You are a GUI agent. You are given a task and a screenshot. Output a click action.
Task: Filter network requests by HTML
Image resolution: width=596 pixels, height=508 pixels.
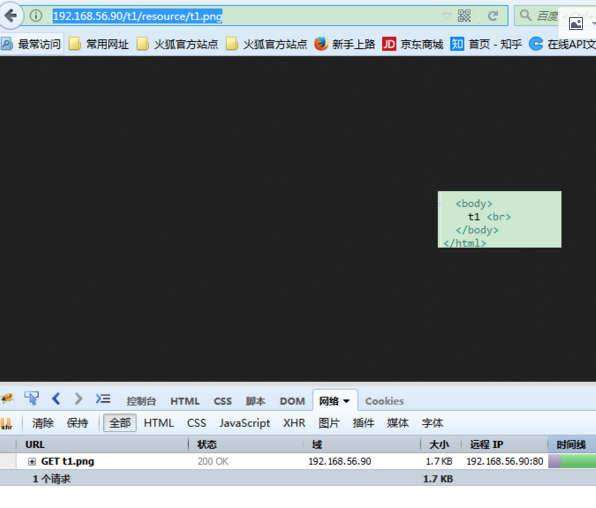point(159,423)
